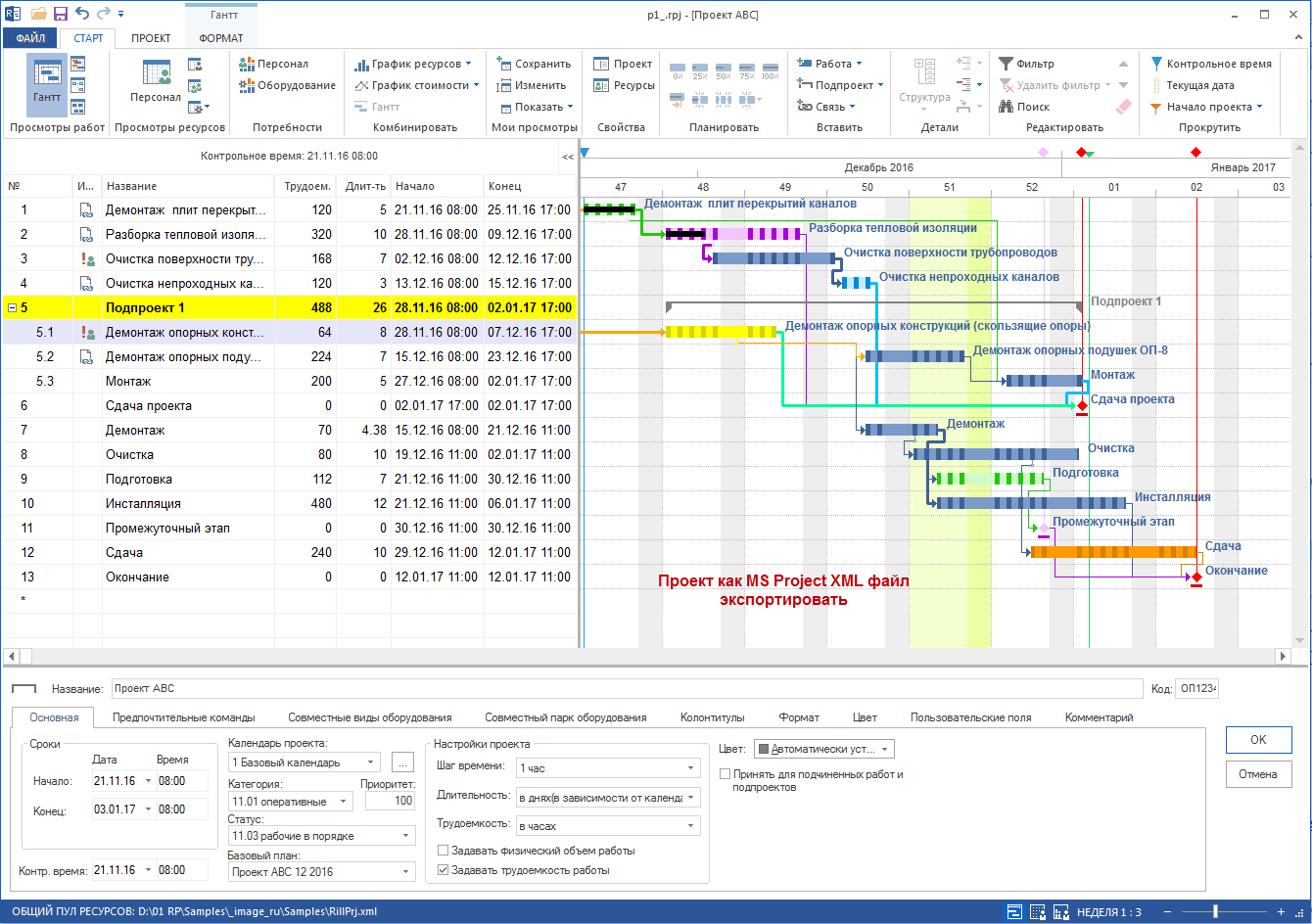This screenshot has height=924, width=1312.
Task: Open Ресурсы properties
Action: (624, 85)
